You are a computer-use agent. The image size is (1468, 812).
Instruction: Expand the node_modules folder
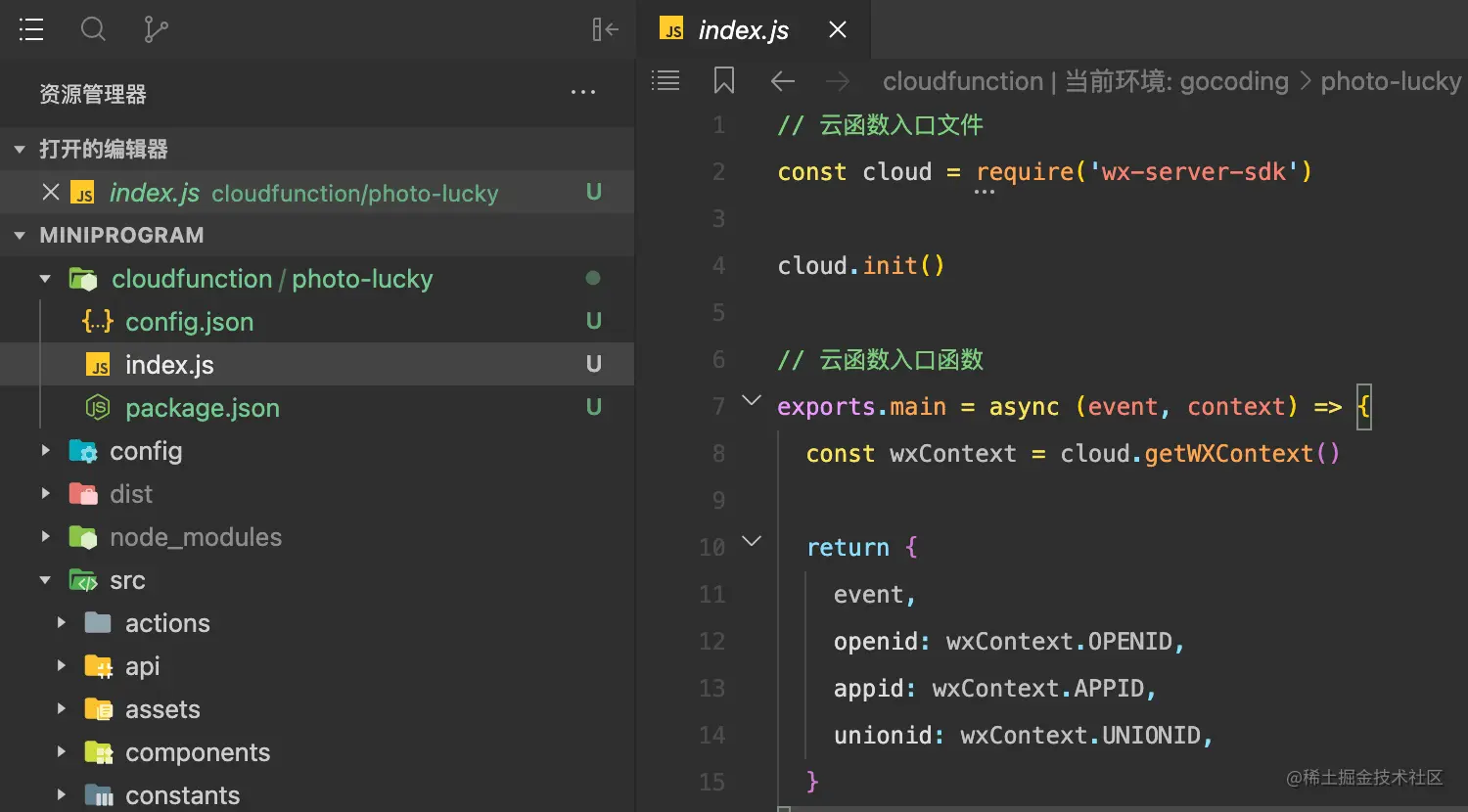[45, 537]
